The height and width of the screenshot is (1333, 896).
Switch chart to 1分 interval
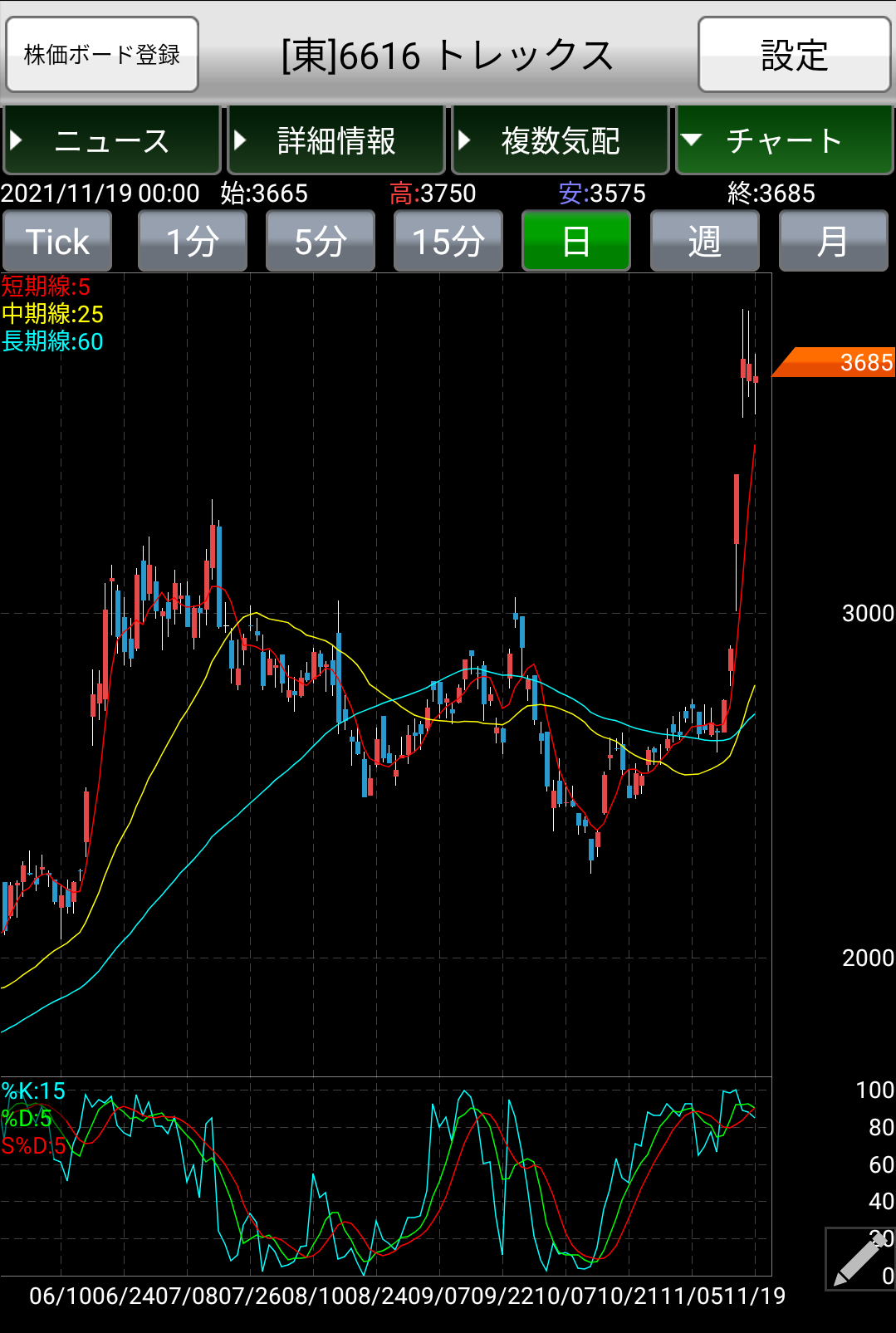(x=192, y=241)
